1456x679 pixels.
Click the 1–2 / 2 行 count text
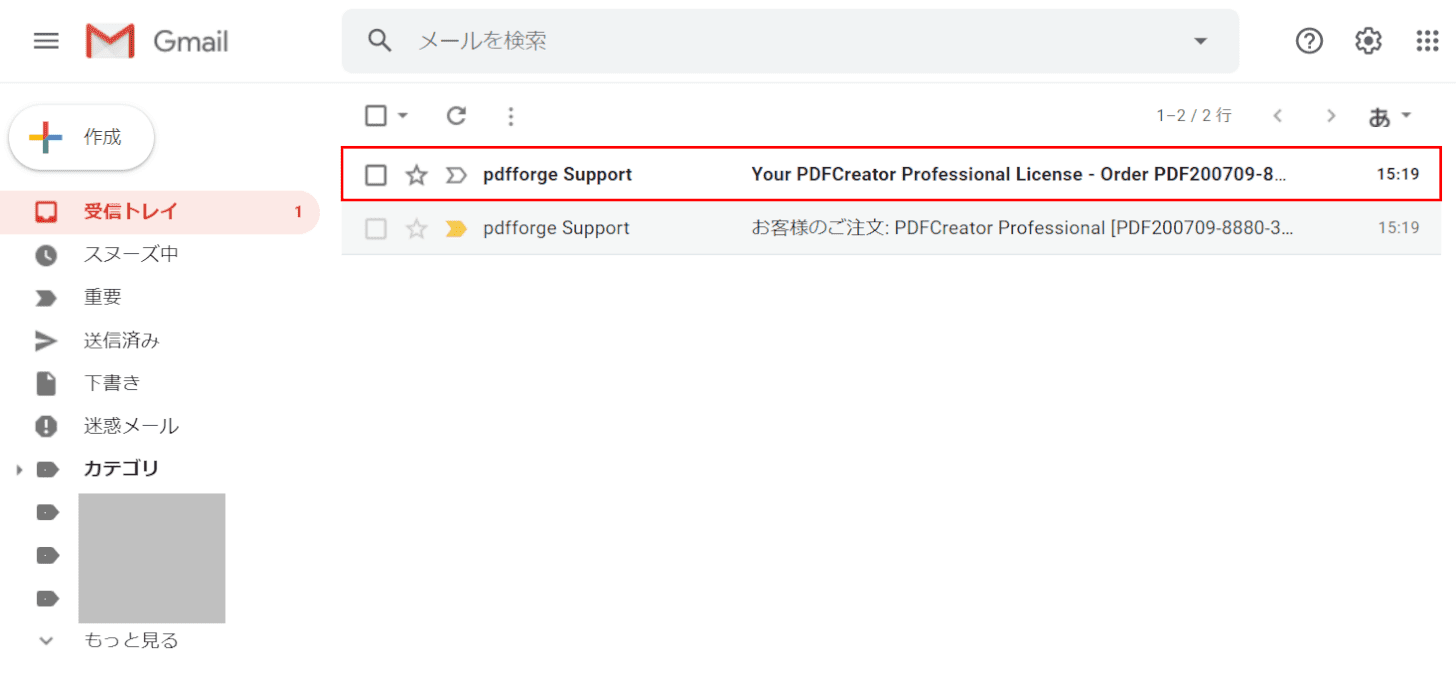1194,116
